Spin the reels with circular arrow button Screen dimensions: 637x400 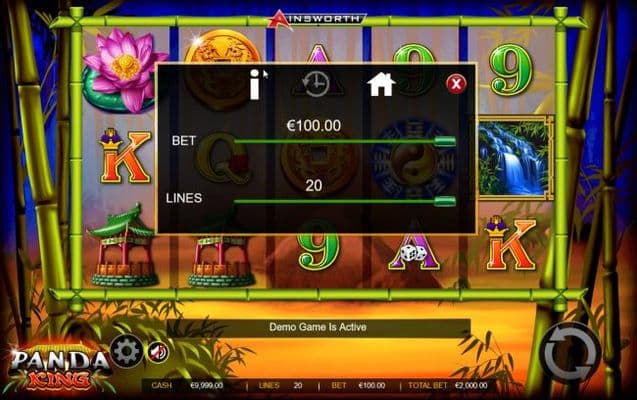[570, 352]
